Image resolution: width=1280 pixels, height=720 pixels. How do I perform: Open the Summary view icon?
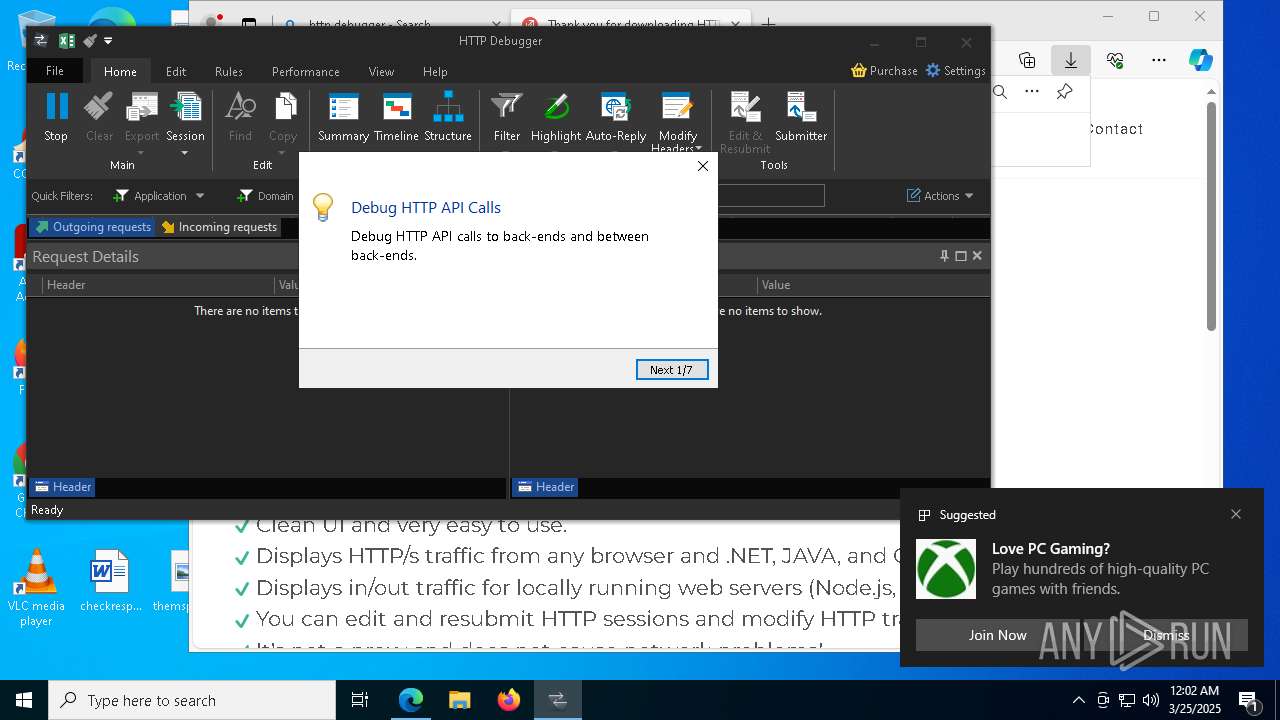343,107
